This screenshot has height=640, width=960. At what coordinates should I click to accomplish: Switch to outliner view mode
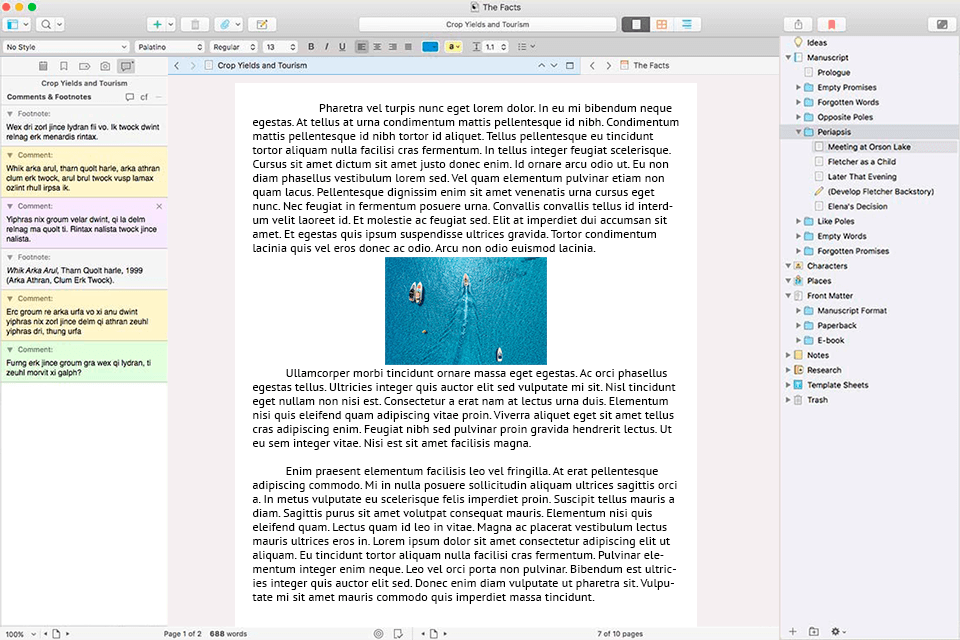pyautogui.click(x=687, y=22)
